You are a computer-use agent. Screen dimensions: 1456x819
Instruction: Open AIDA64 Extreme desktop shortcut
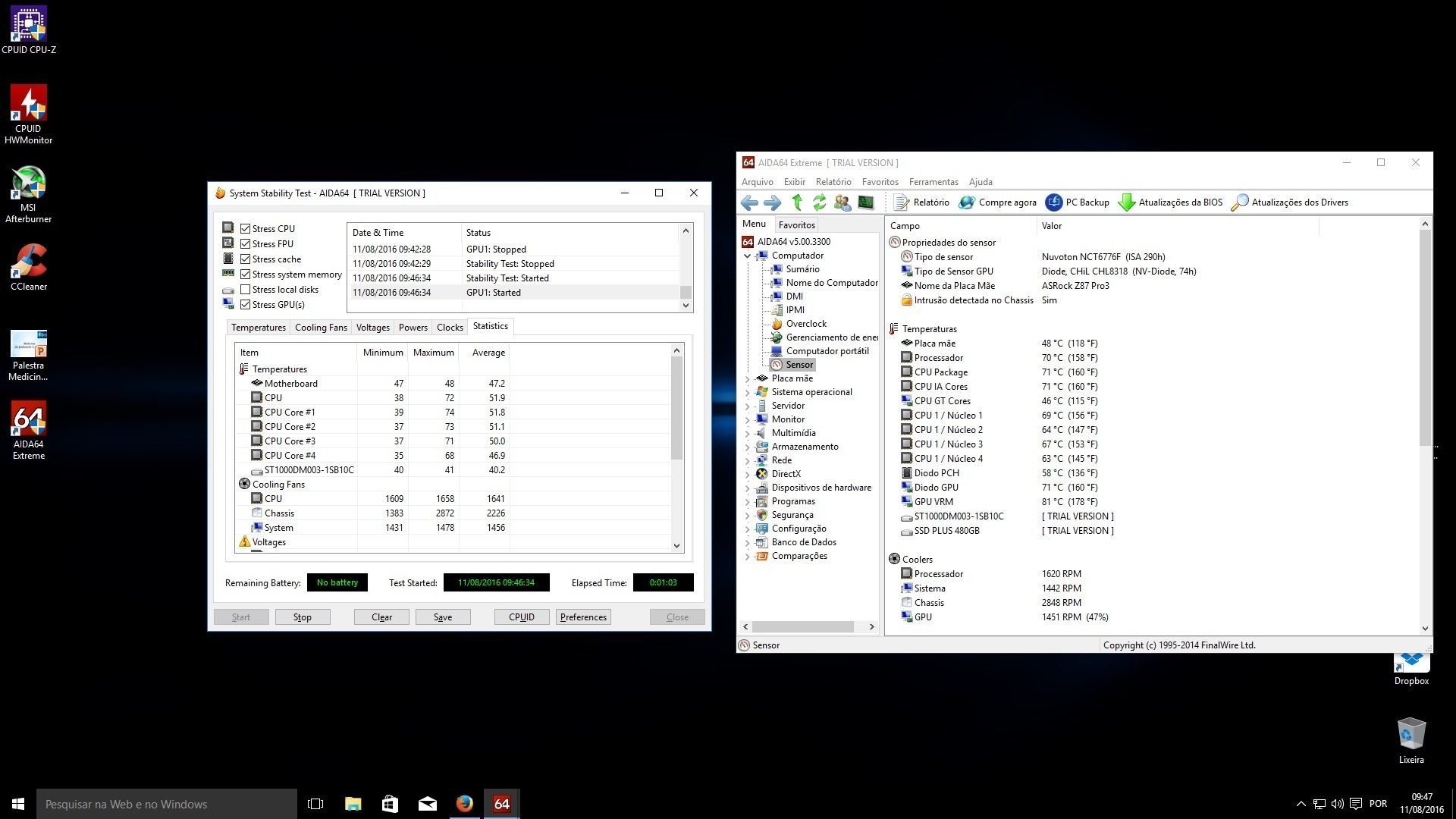29,430
